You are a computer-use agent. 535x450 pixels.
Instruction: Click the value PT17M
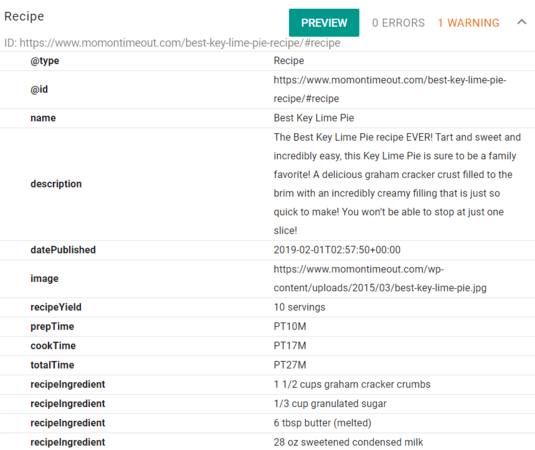290,346
